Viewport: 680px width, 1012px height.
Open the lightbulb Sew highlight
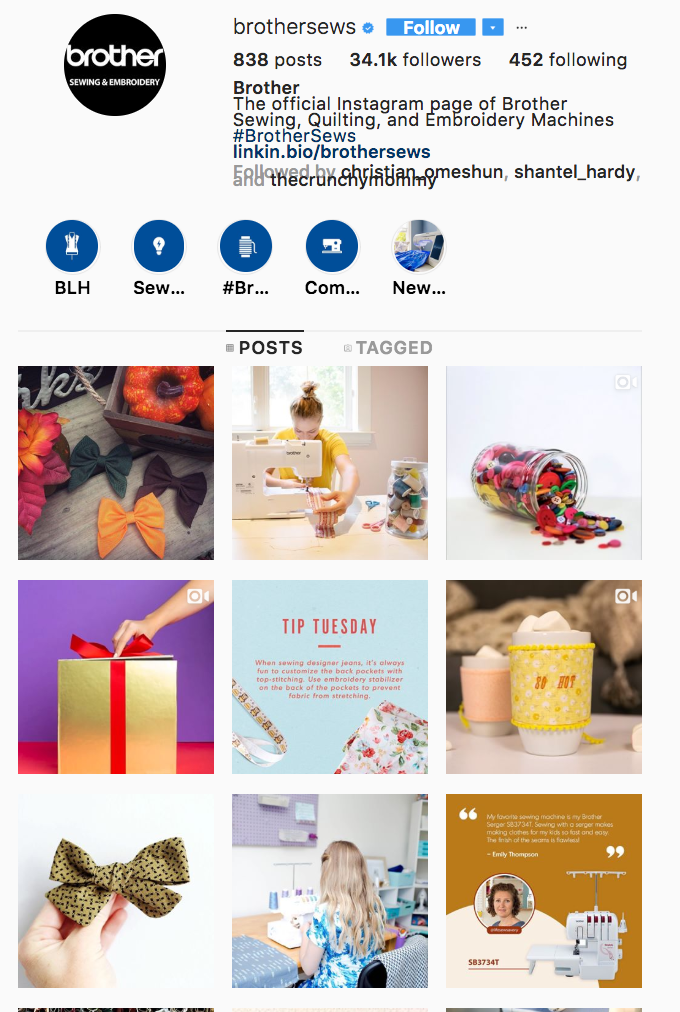pyautogui.click(x=159, y=246)
